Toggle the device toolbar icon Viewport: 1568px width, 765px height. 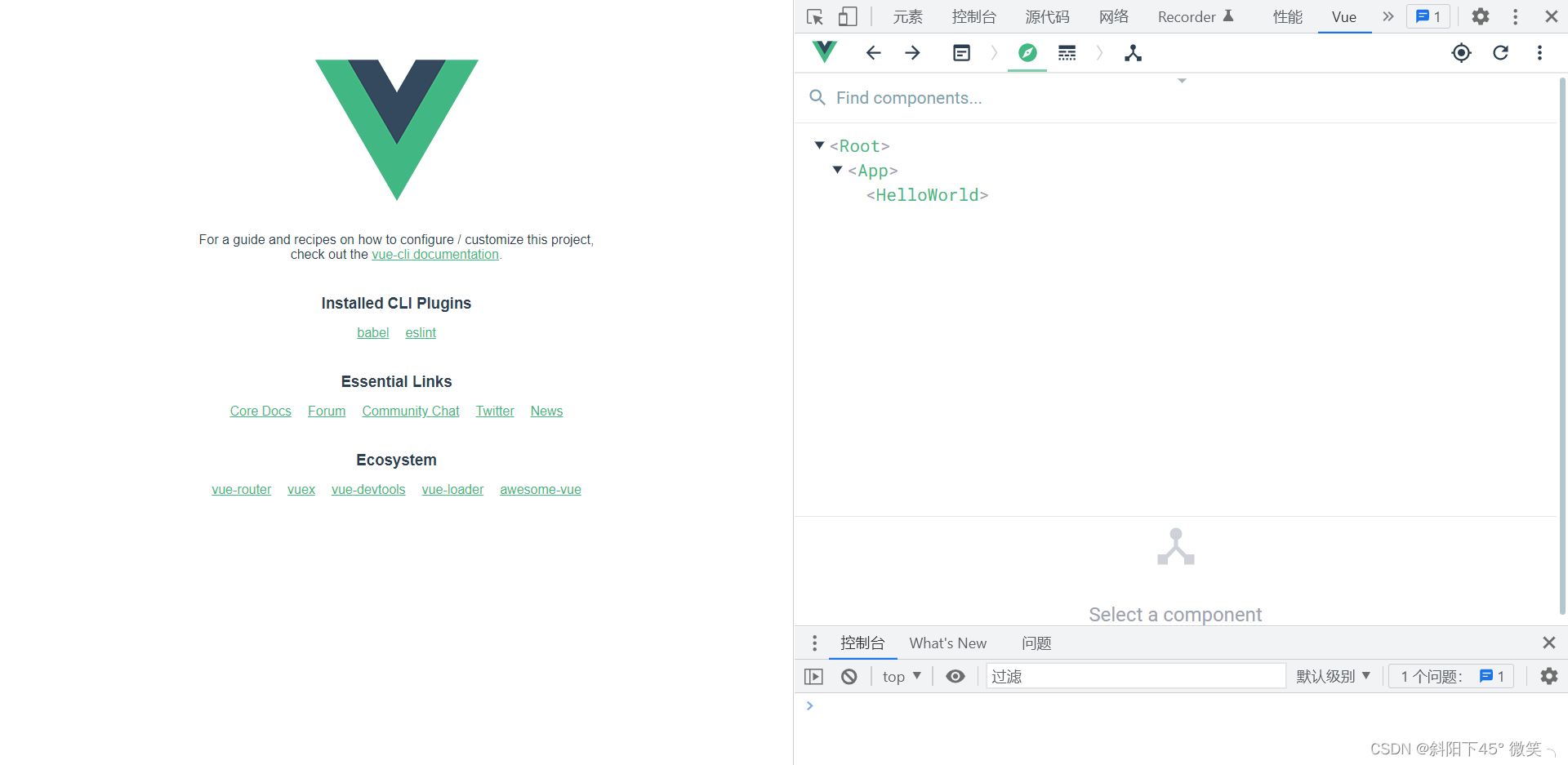coord(848,16)
